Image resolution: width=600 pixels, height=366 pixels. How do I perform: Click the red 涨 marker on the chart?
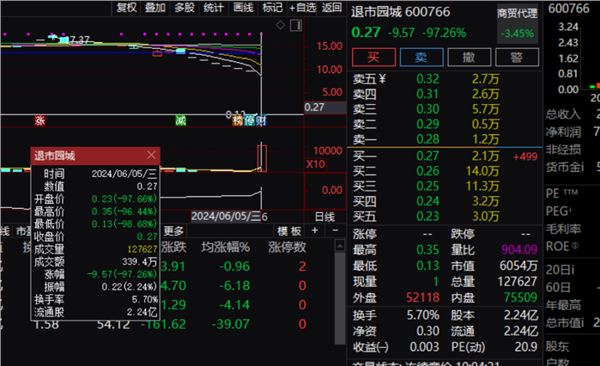coord(40,121)
